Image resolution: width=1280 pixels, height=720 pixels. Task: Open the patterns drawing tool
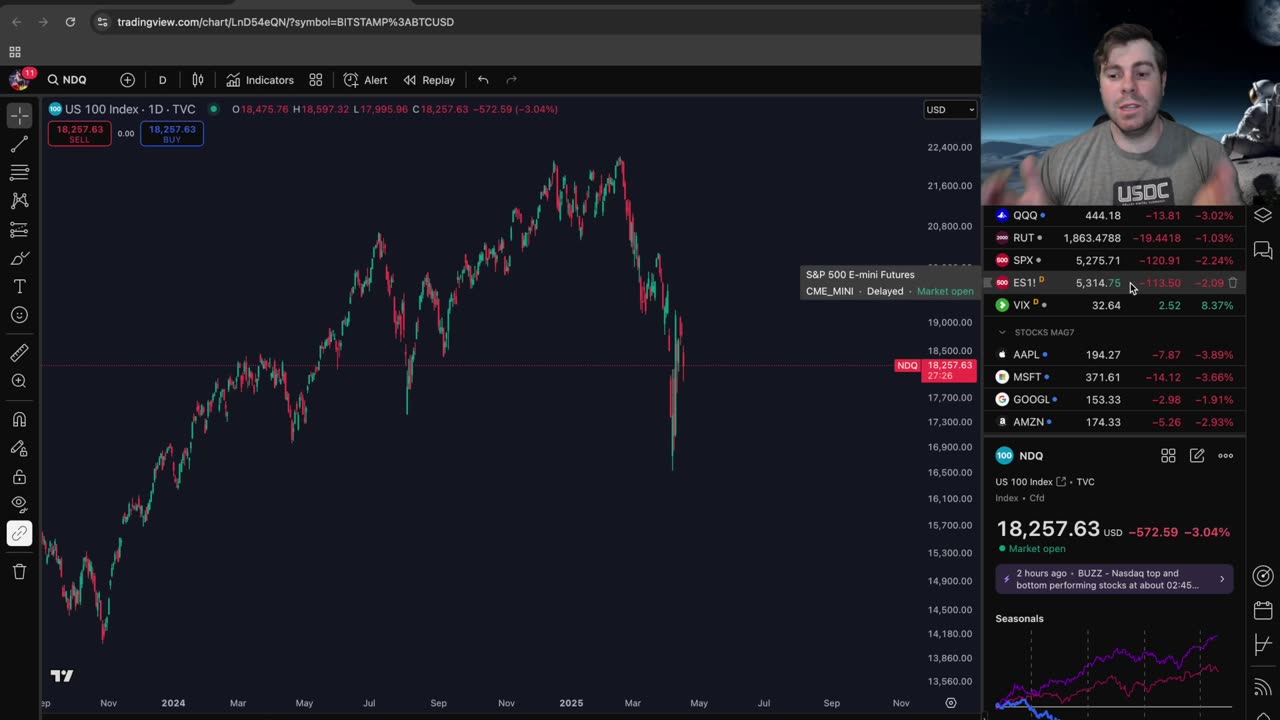click(19, 201)
